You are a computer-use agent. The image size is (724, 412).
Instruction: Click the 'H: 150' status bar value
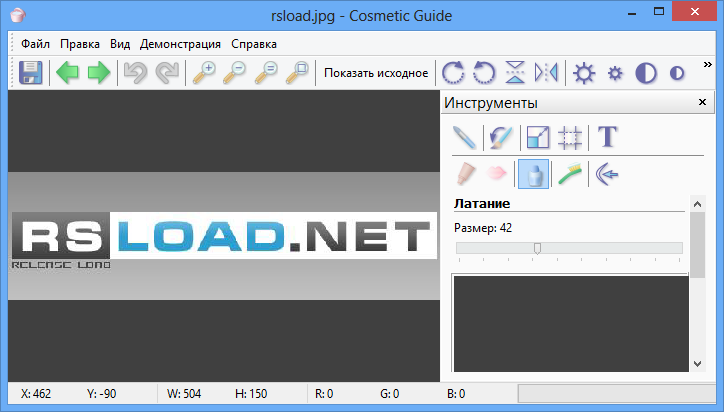251,394
